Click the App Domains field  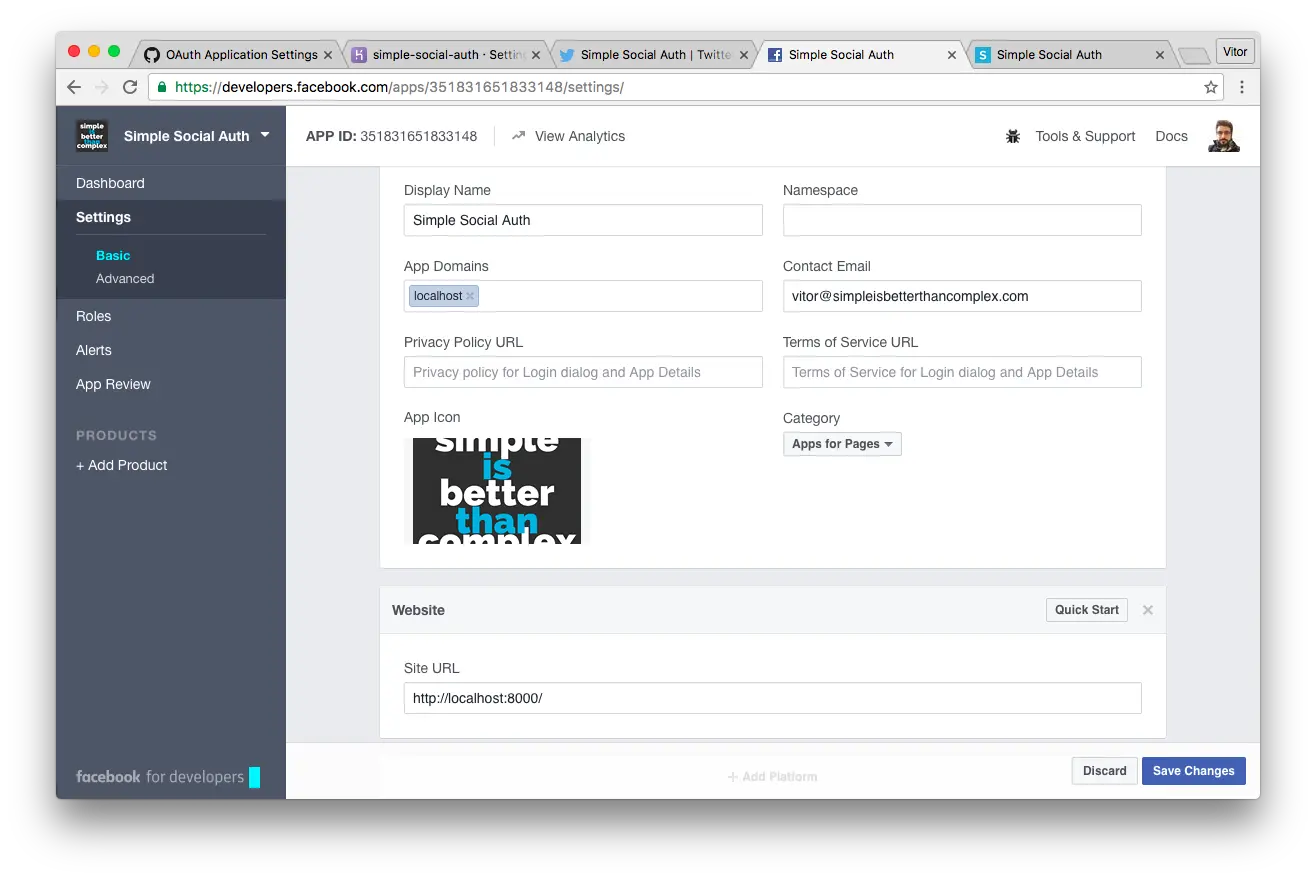pyautogui.click(x=583, y=296)
